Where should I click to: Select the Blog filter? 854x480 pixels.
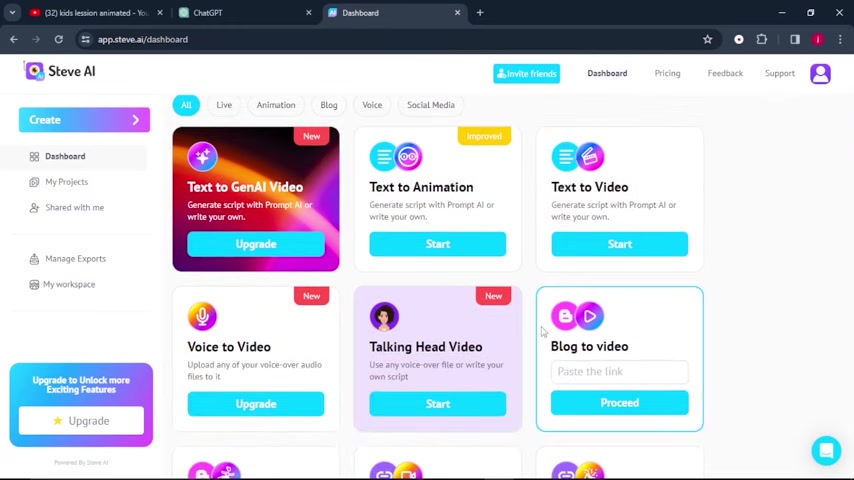[x=329, y=105]
